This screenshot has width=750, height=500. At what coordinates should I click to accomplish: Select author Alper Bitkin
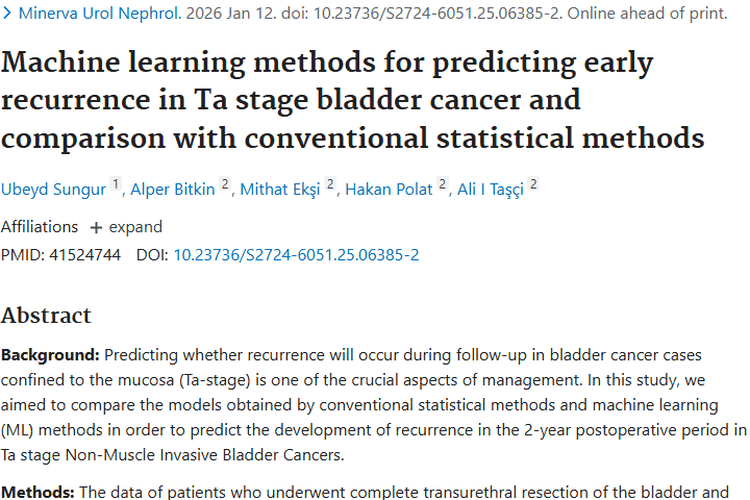[171, 188]
